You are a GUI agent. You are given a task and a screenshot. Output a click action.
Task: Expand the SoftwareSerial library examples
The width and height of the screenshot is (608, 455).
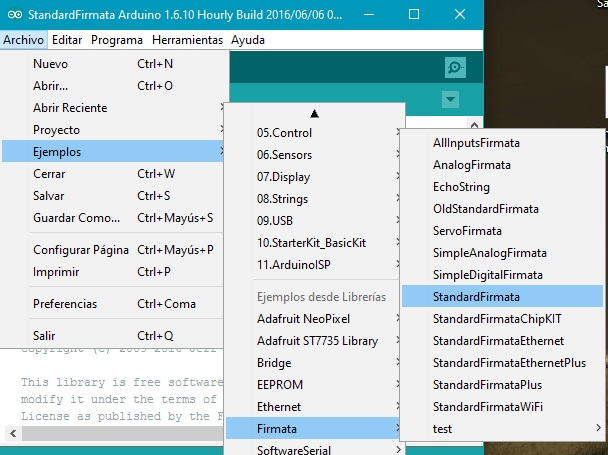313,449
